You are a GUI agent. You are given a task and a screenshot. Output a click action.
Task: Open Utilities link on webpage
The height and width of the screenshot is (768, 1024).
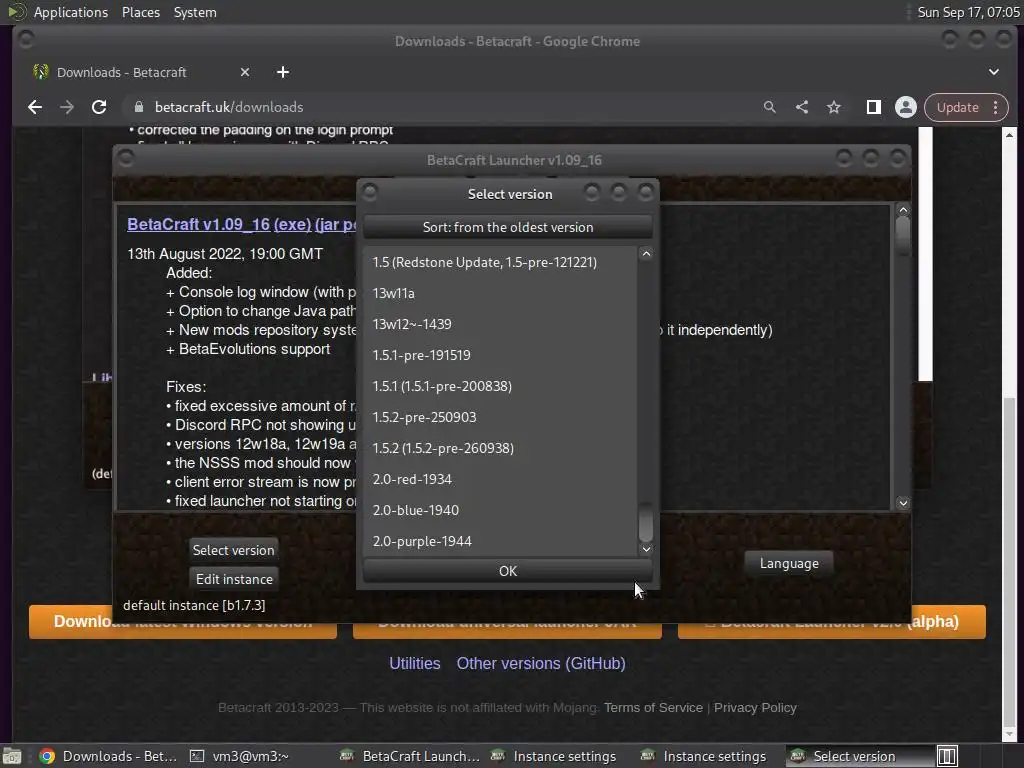(415, 664)
